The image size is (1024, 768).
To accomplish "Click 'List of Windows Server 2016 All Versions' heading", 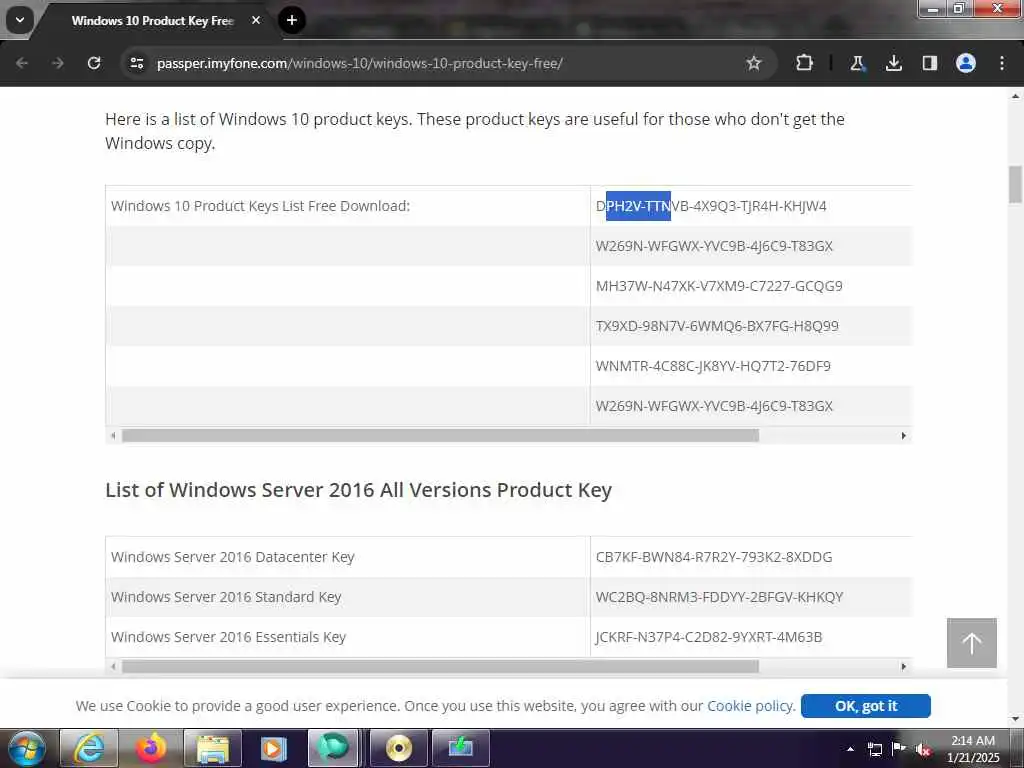I will click(x=359, y=490).
